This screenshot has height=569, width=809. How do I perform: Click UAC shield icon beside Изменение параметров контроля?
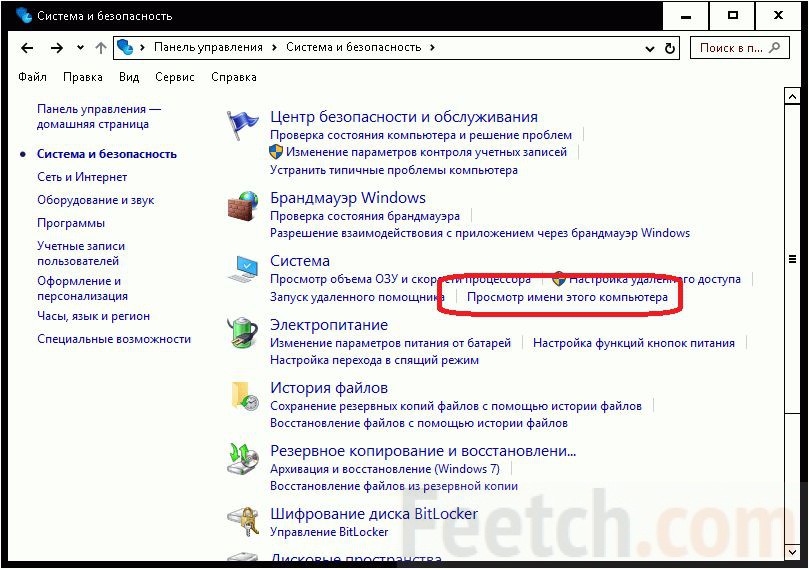pyautogui.click(x=276, y=152)
